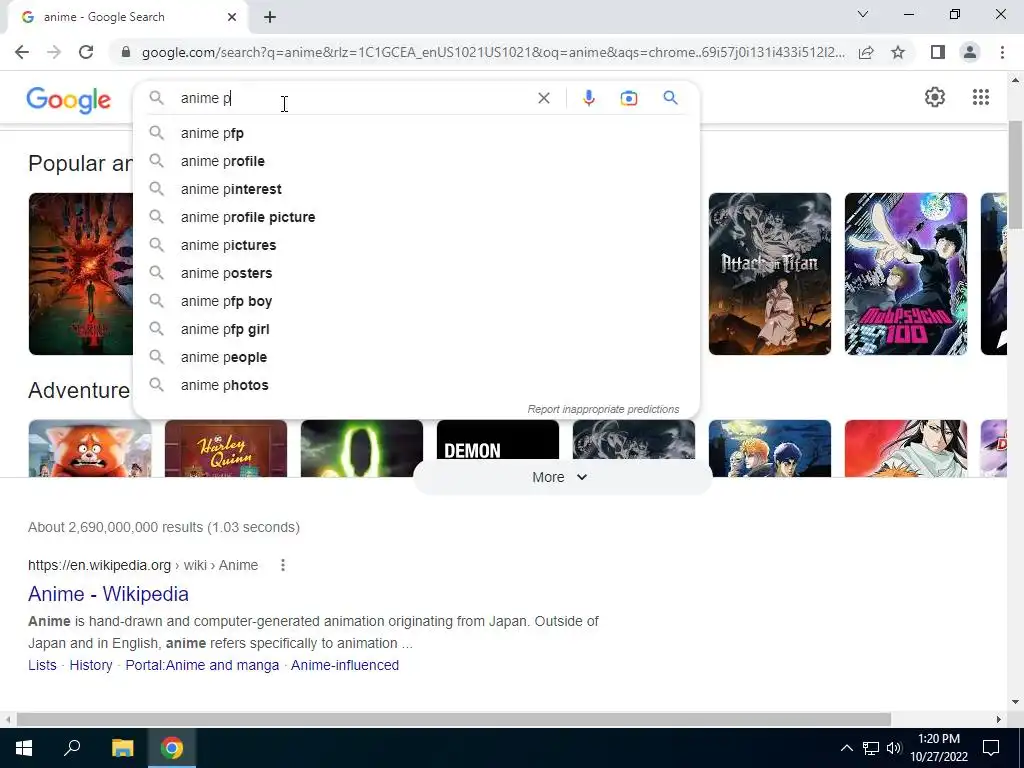This screenshot has width=1024, height=768.
Task: Choose suggestion 'anime pfp girl'
Action: (417, 330)
